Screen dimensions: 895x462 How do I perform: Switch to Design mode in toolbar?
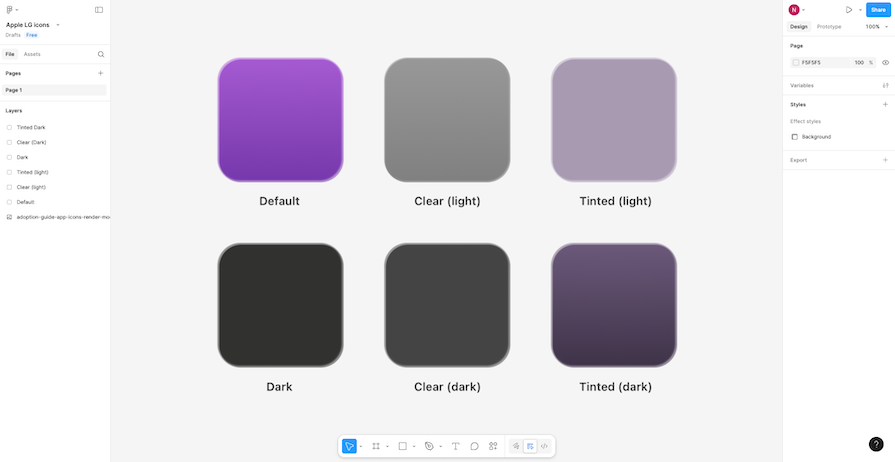click(x=530, y=446)
